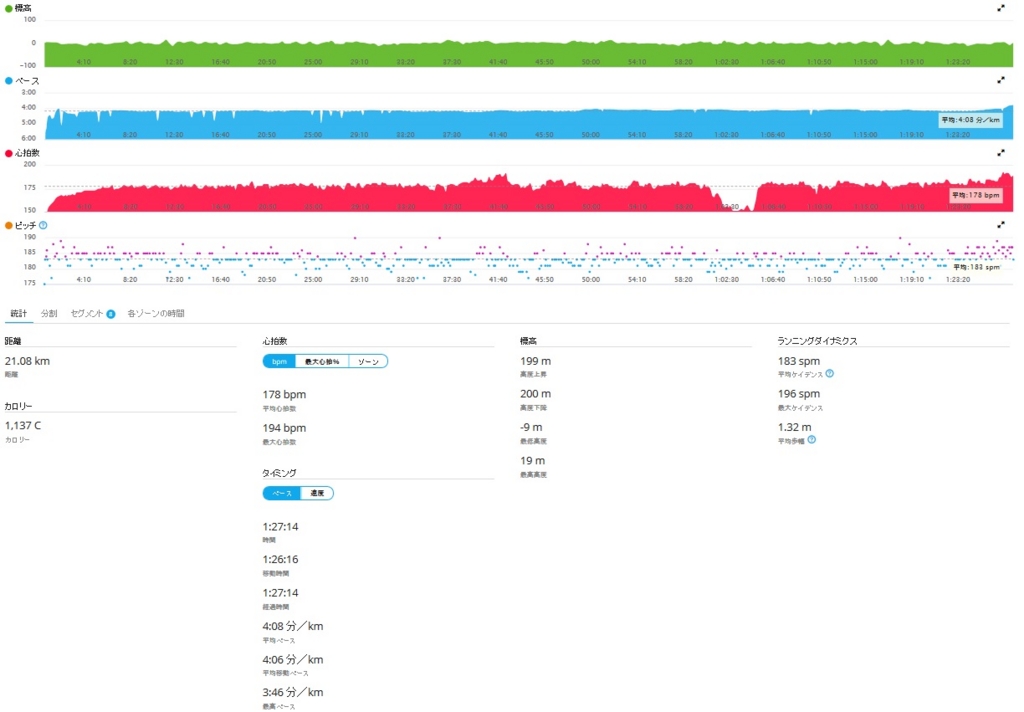This screenshot has height=712, width=1024.
Task: Click the 19 m maximum elevation
Action: click(x=532, y=461)
